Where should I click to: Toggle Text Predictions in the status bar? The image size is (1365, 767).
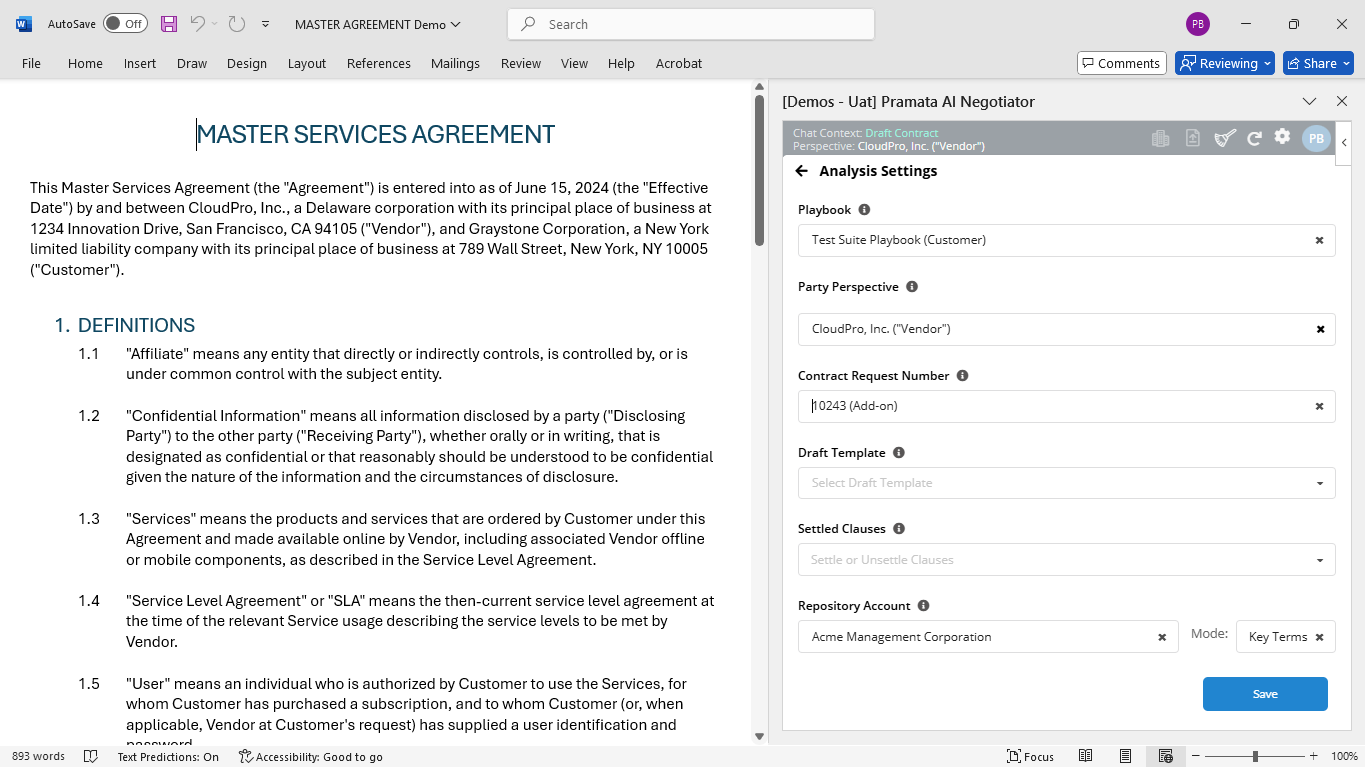168,757
